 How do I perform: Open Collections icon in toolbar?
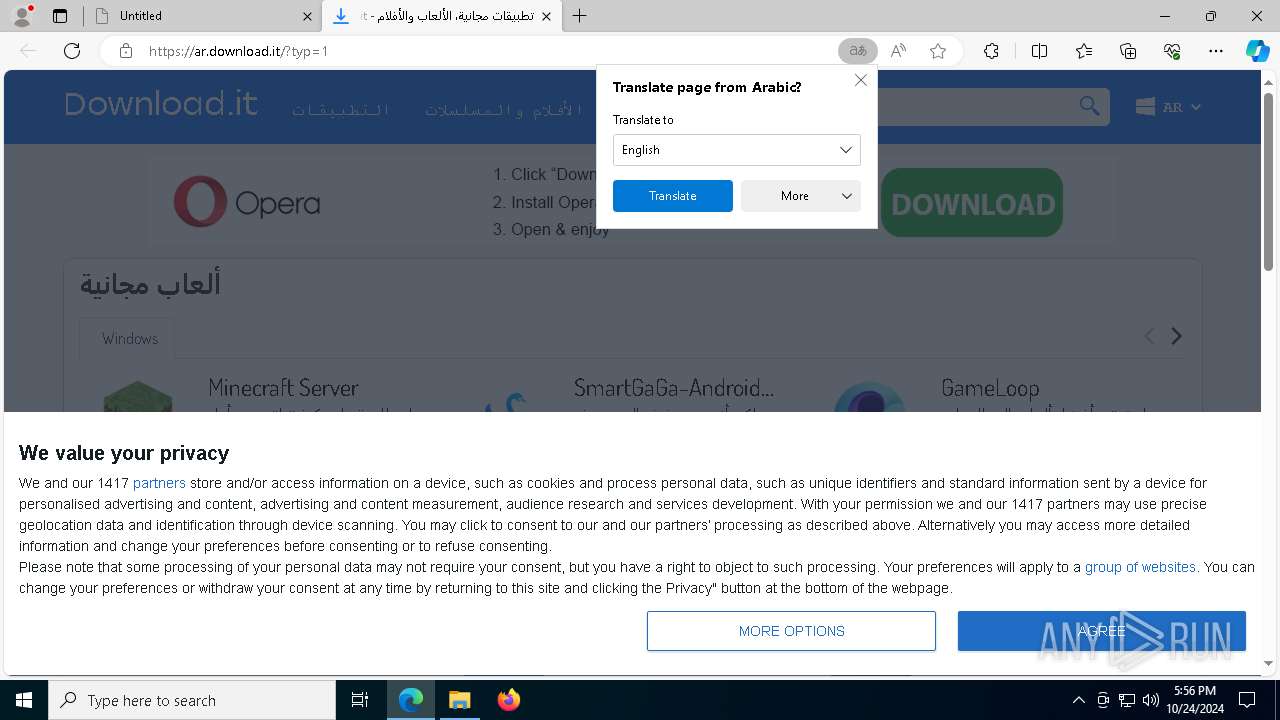pyautogui.click(x=1128, y=51)
